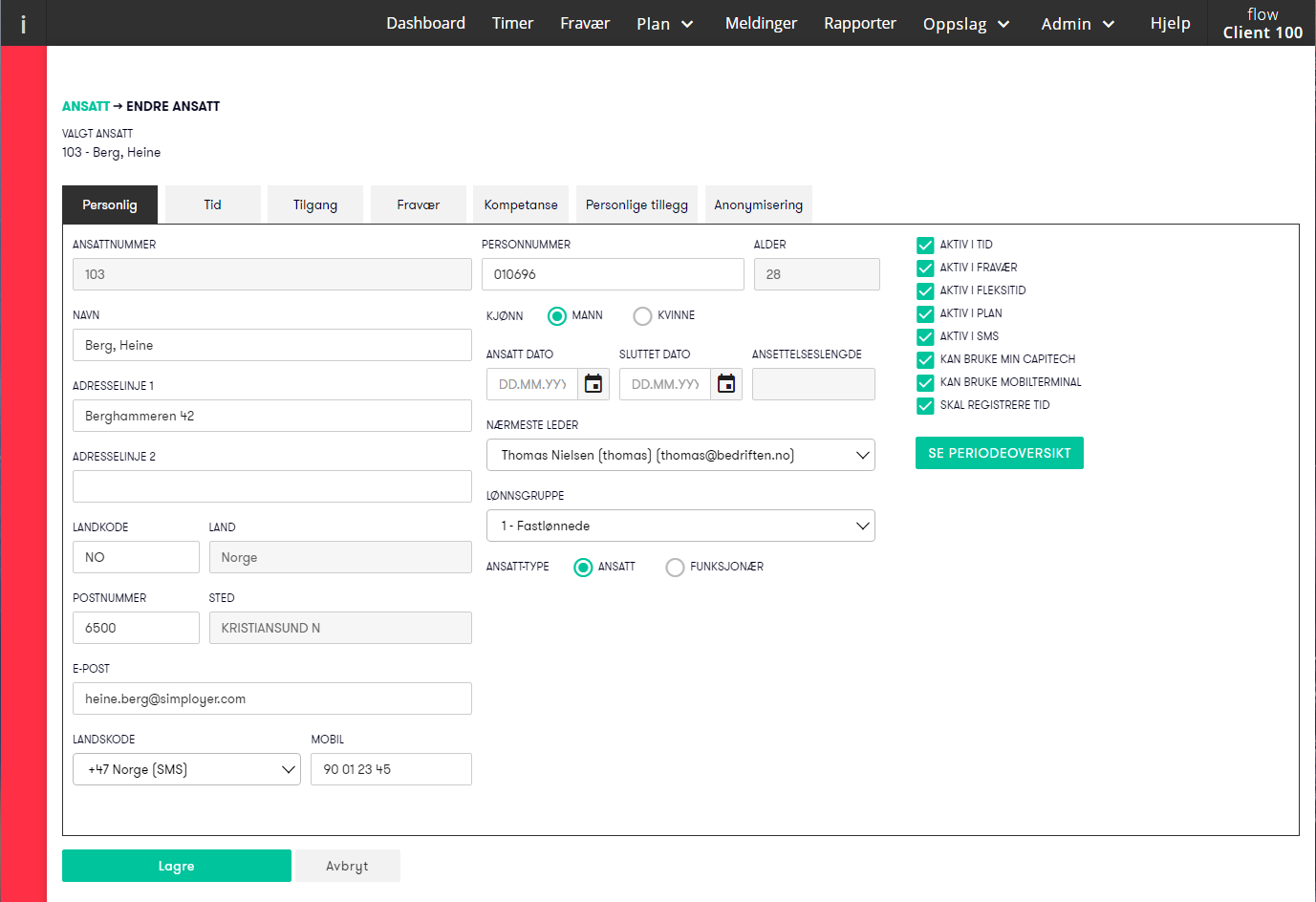
Task: Expand the Oppslag menu
Action: 966,24
